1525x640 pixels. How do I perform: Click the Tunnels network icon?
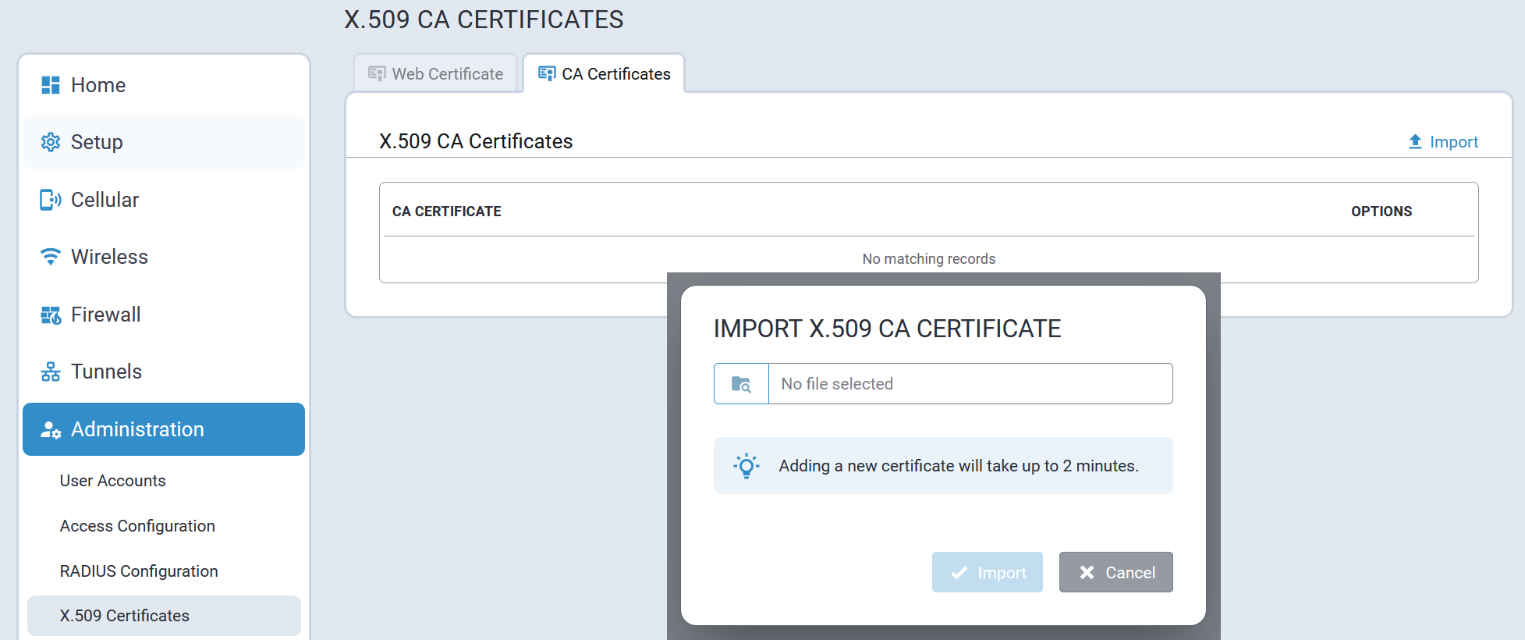point(50,372)
